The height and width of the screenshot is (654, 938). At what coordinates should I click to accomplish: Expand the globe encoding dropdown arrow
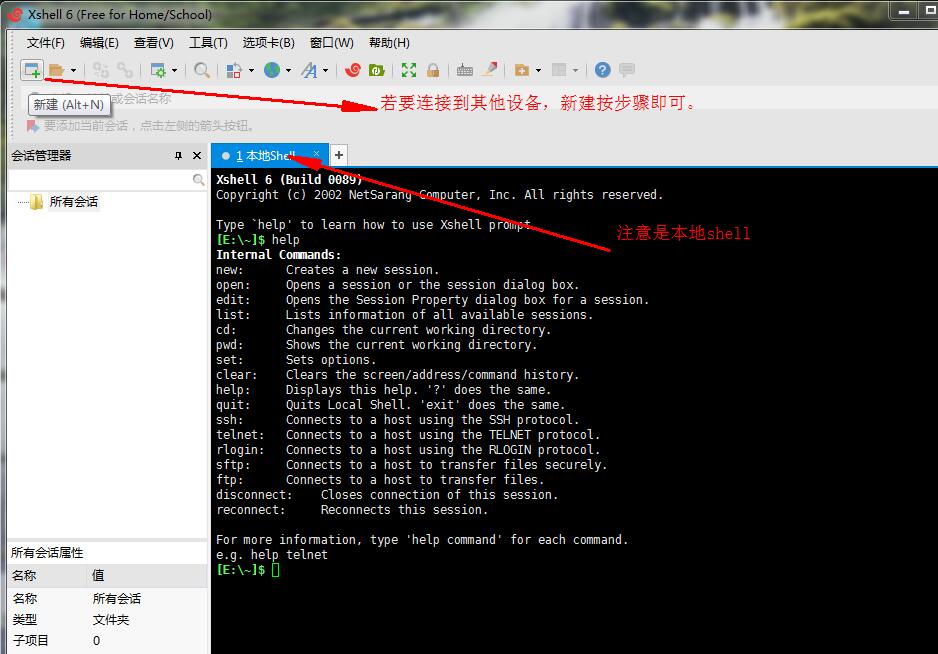(288, 71)
